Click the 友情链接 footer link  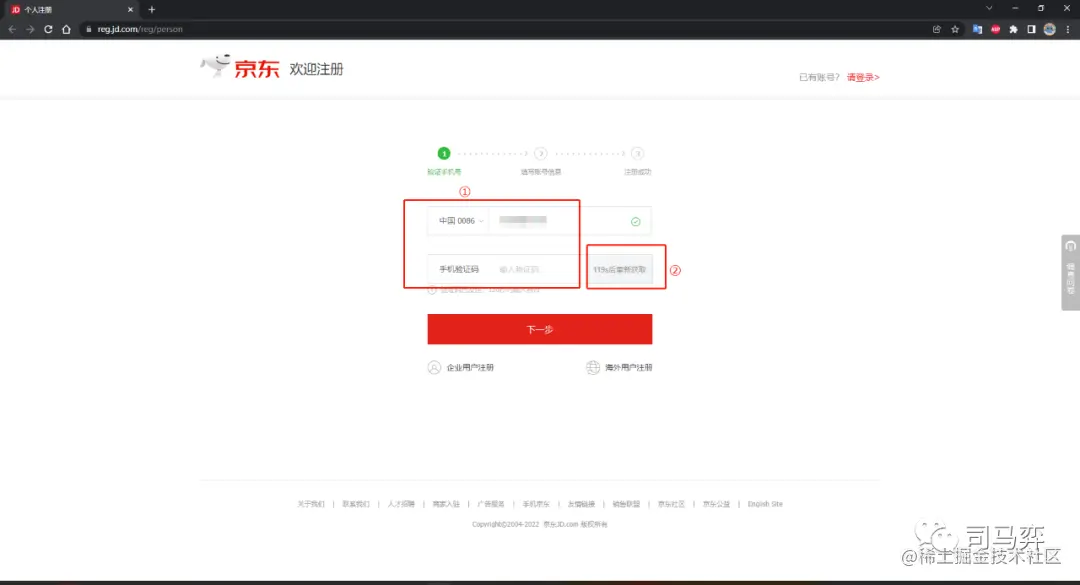click(x=581, y=504)
